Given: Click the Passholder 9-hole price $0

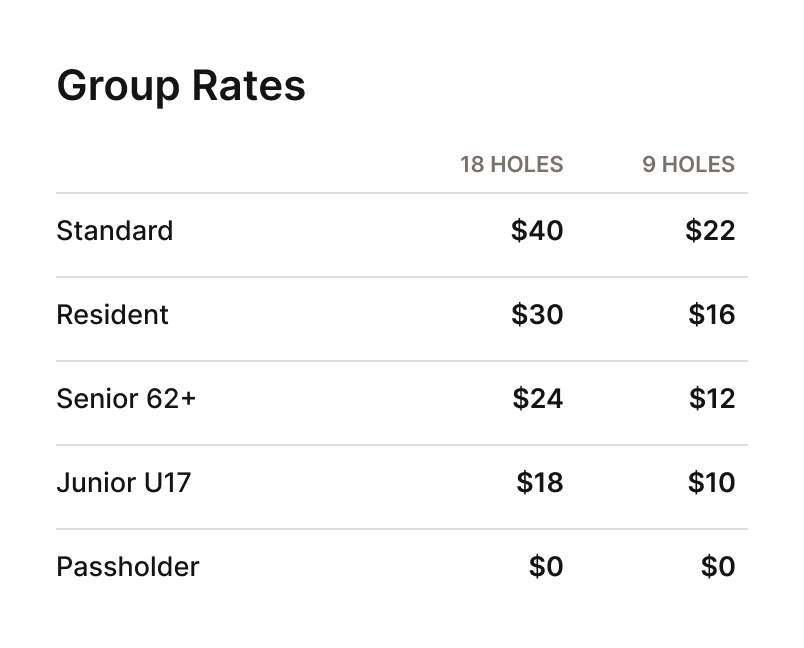Looking at the screenshot, I should pos(718,567).
